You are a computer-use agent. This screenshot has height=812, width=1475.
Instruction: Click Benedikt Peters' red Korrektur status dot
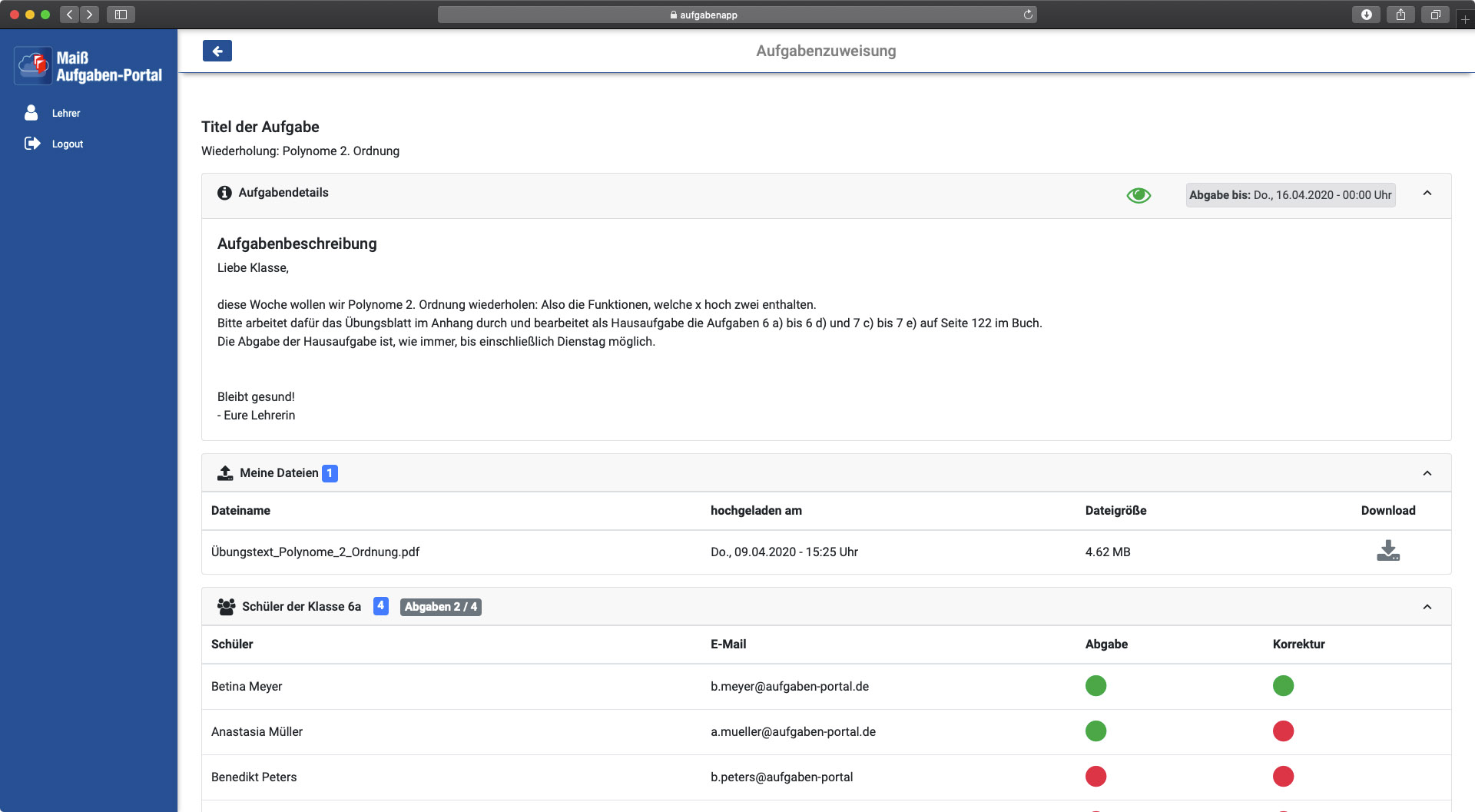[1283, 776]
